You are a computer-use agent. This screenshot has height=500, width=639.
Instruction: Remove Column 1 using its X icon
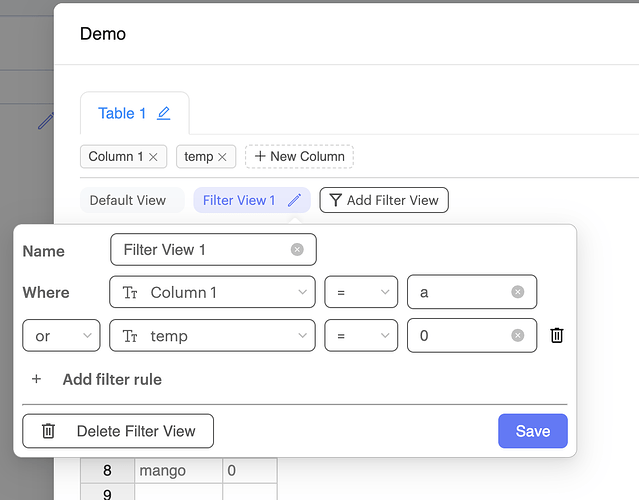click(153, 157)
